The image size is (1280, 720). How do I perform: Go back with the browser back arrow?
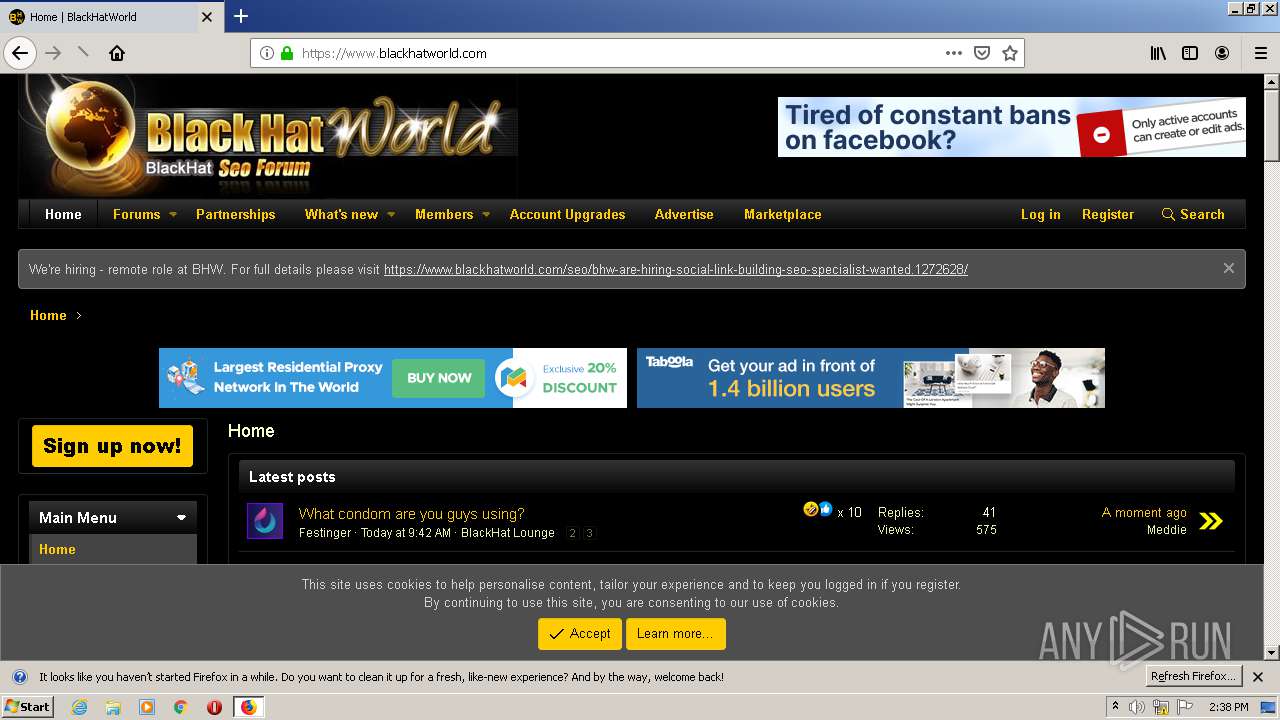click(20, 53)
